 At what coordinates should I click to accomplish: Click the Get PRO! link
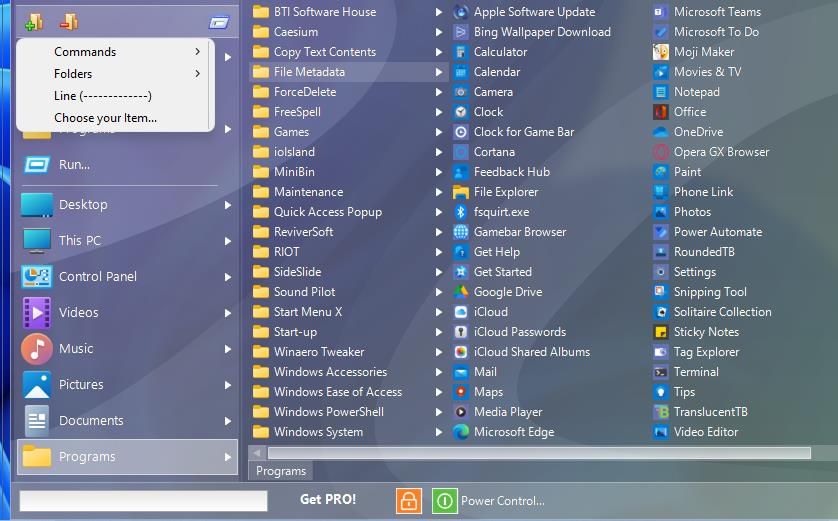328,499
